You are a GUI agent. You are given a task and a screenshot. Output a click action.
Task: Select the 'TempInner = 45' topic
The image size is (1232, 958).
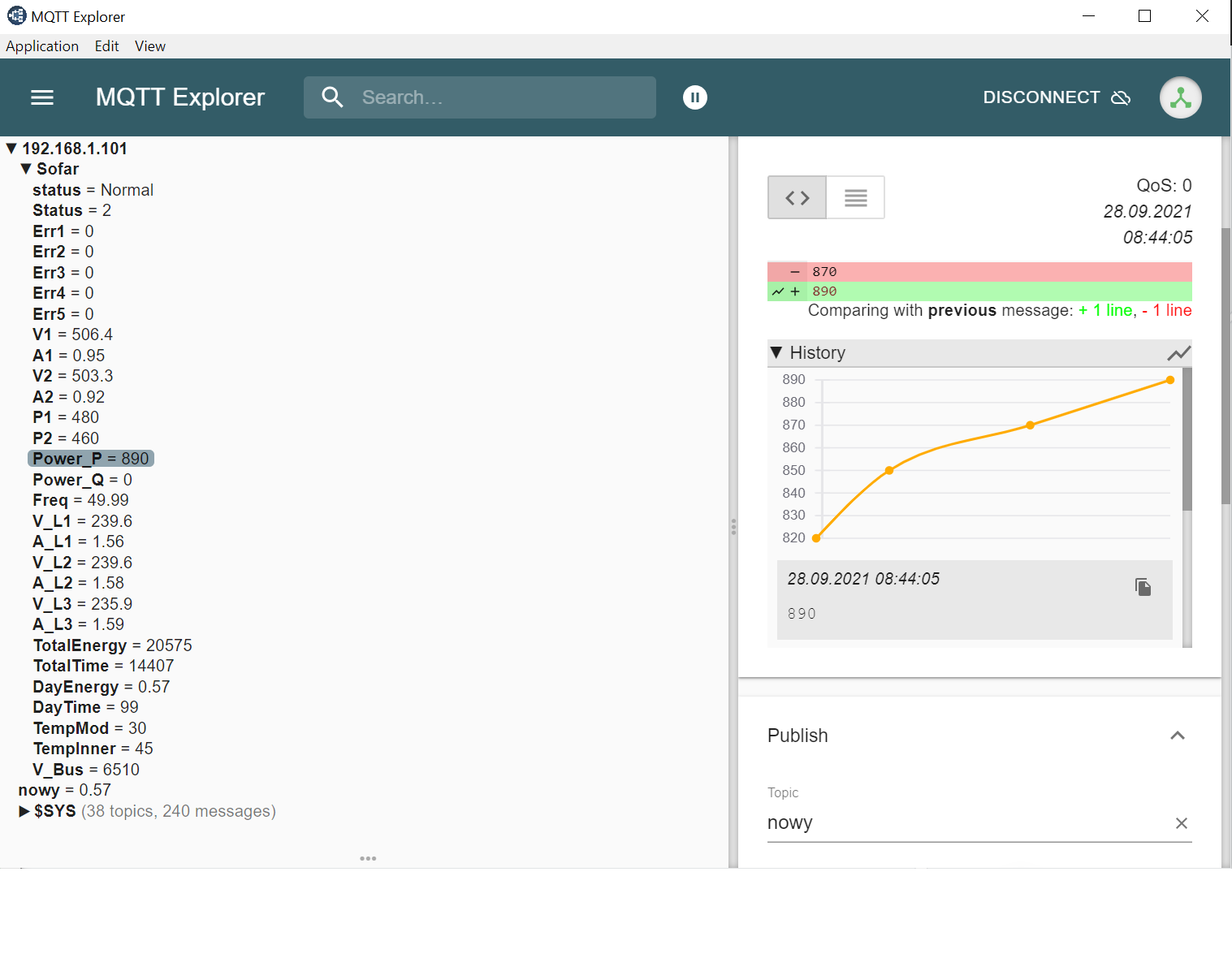[93, 749]
